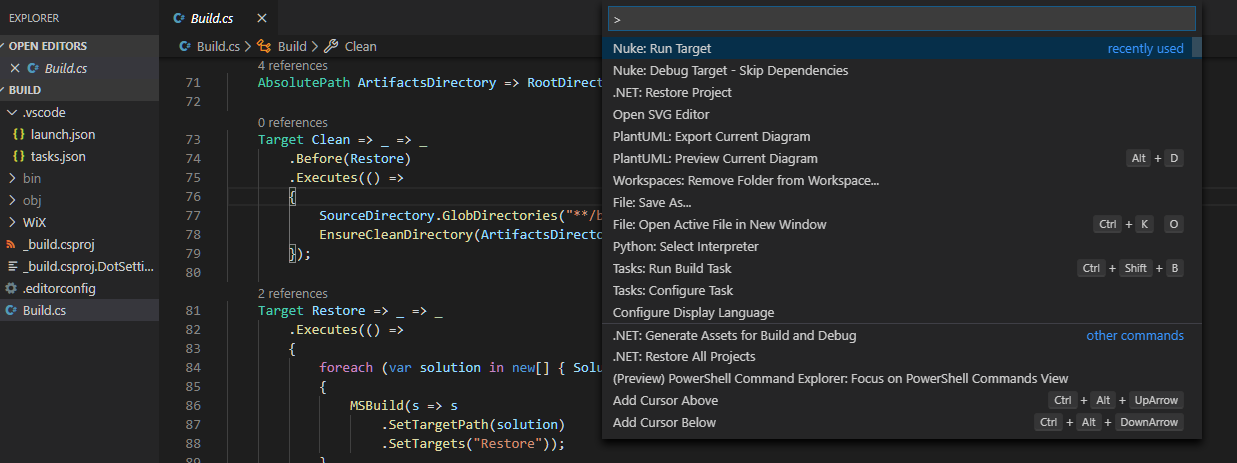Click Build.cs breadcrumb segment

pyautogui.click(x=218, y=46)
